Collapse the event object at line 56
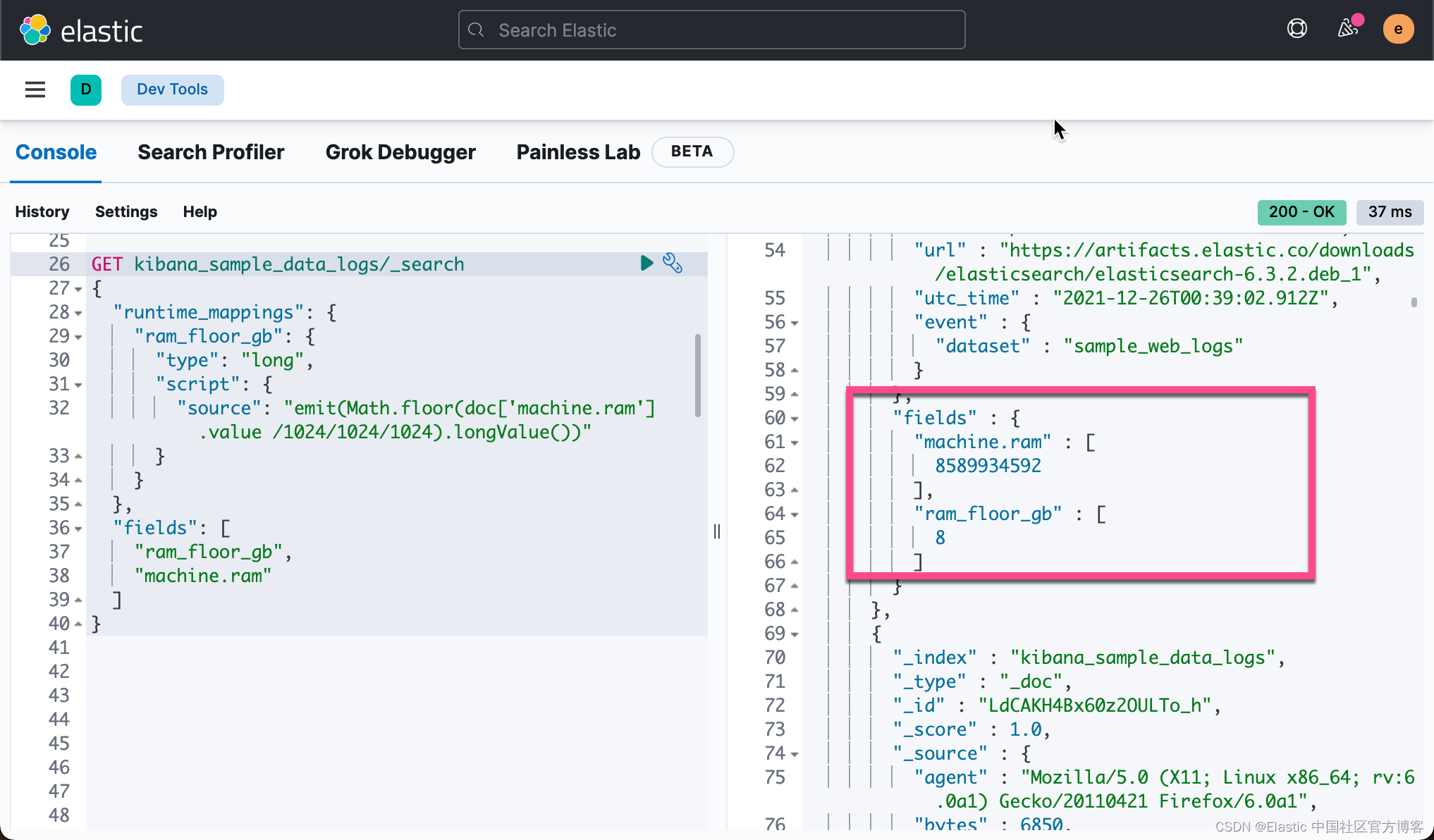 pos(795,322)
